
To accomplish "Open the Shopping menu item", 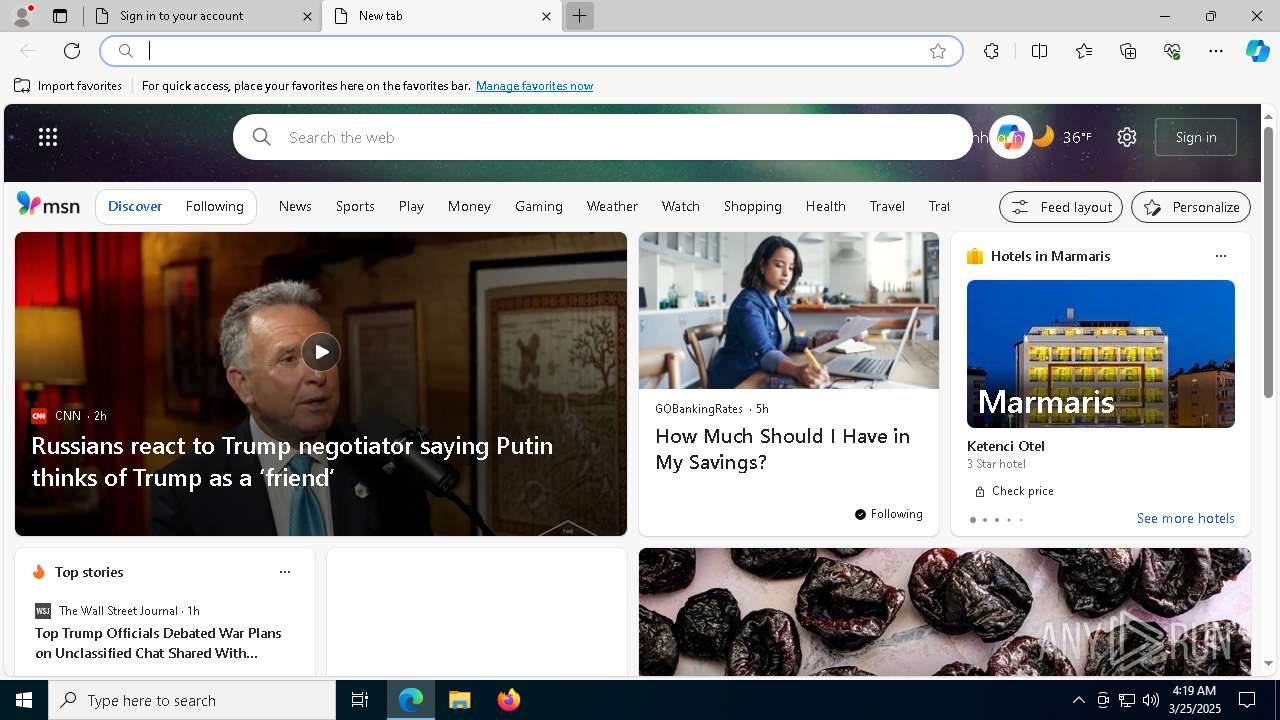I will pyautogui.click(x=752, y=206).
